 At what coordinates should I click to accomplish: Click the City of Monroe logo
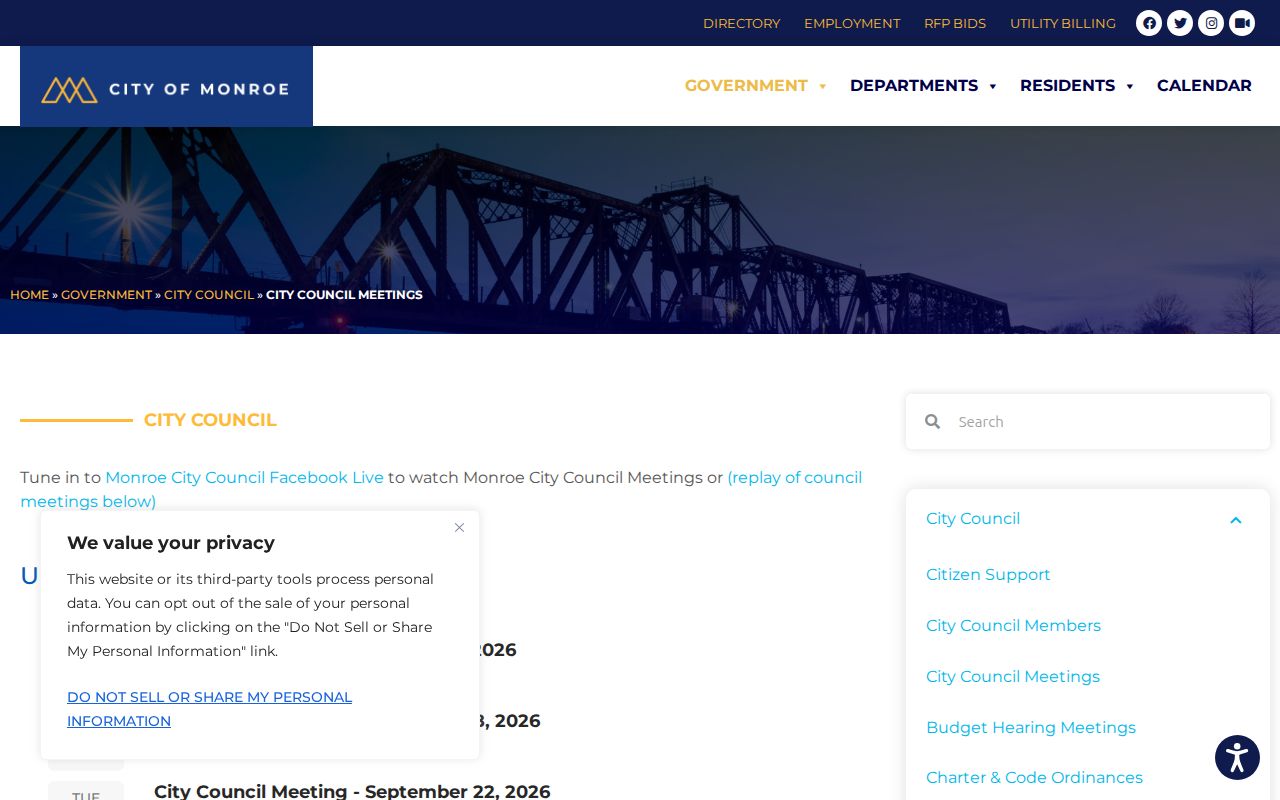(166, 86)
